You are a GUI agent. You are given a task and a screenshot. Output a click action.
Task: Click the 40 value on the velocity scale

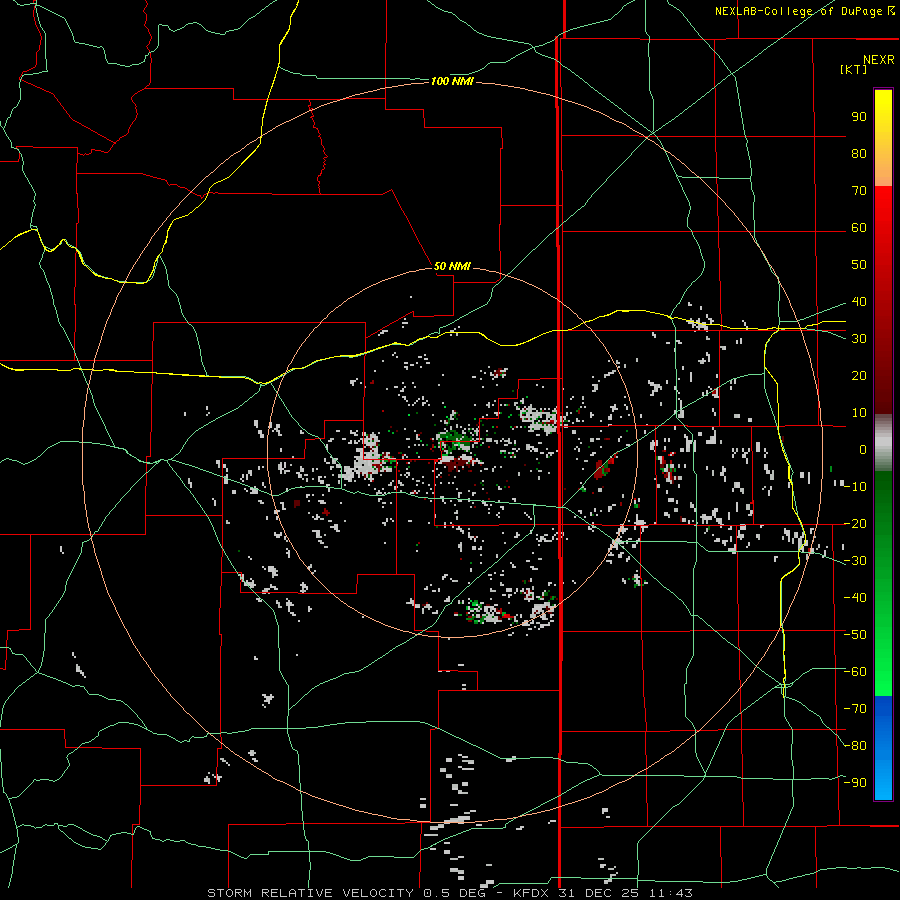pyautogui.click(x=859, y=302)
